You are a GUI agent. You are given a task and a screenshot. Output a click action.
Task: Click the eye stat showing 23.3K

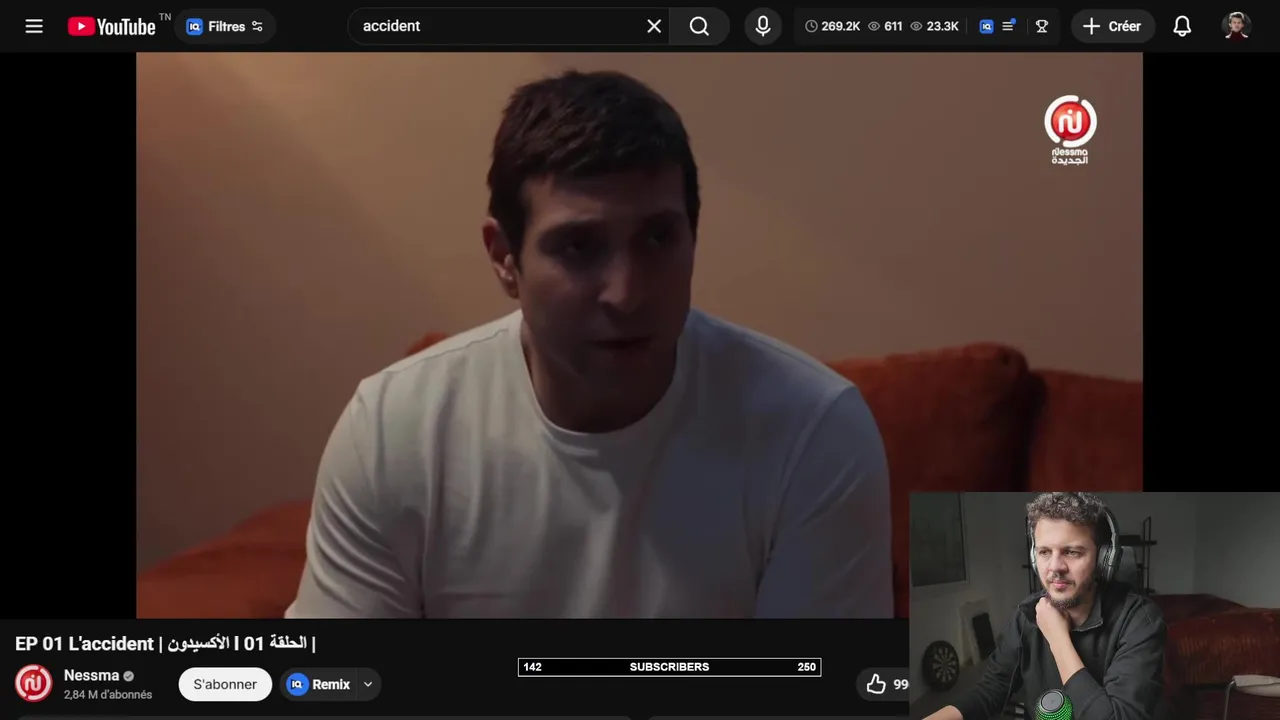(934, 26)
